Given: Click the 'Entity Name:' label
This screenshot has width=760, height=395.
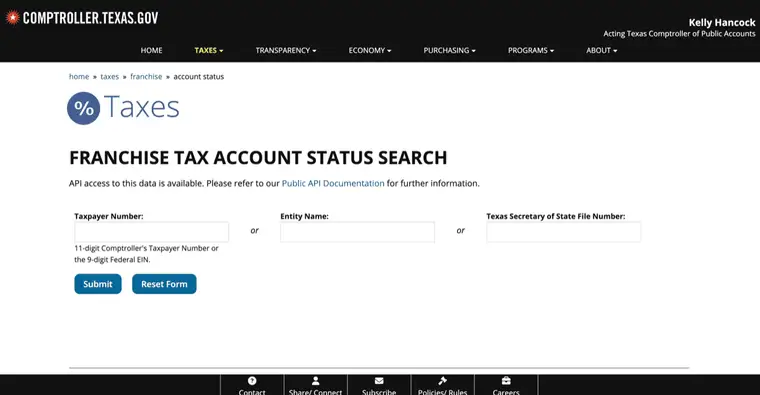Looking at the screenshot, I should click(304, 216).
